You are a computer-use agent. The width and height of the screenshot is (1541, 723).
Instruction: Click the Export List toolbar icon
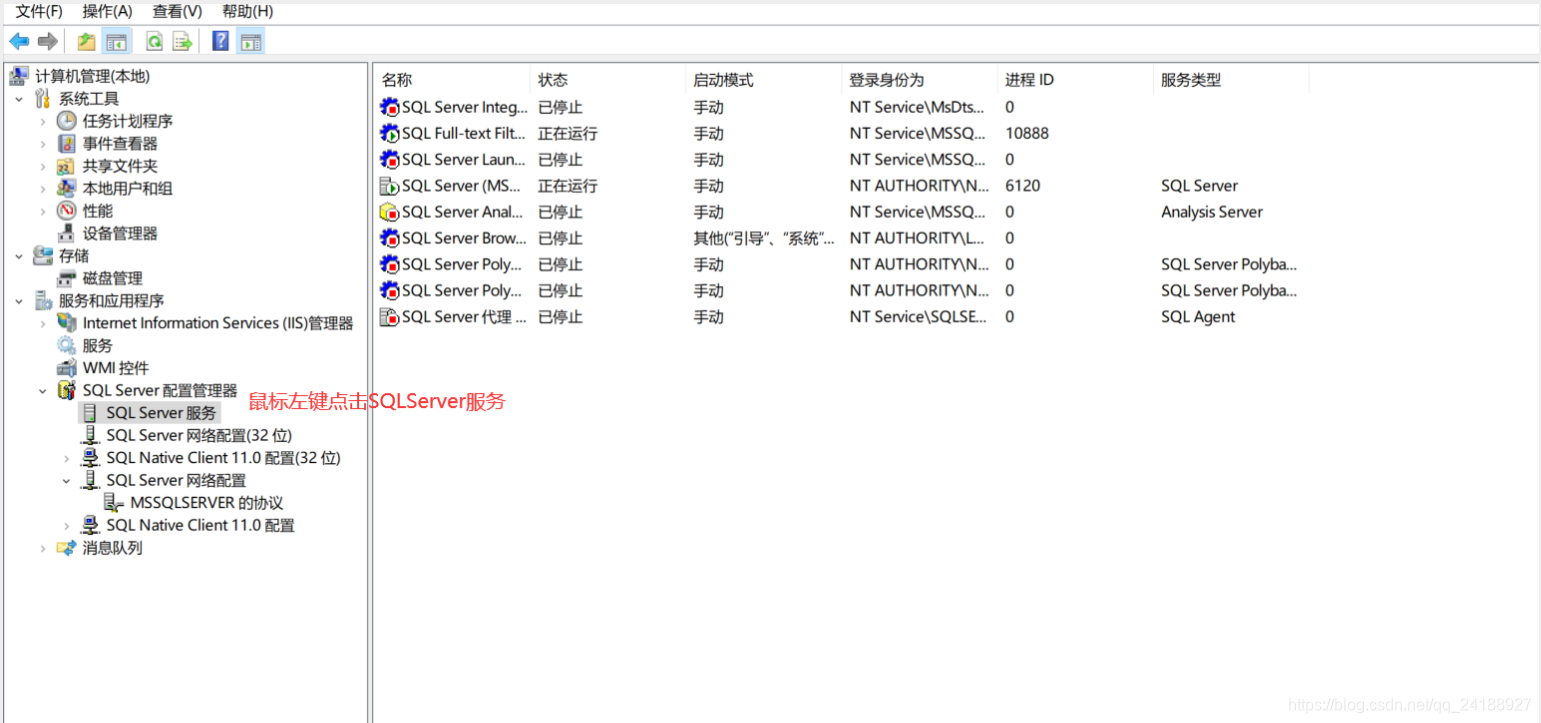tap(182, 41)
